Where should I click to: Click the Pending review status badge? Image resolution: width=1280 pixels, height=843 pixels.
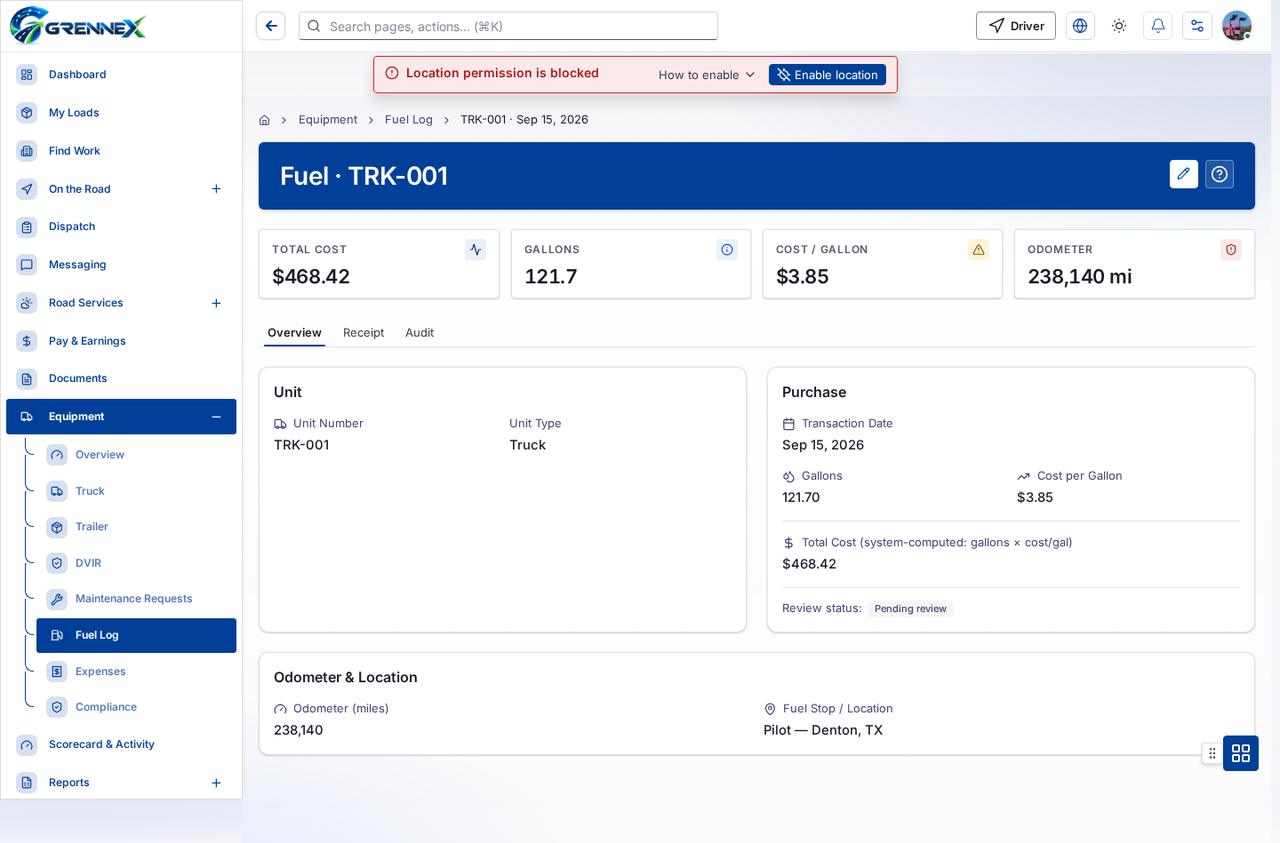pos(910,608)
